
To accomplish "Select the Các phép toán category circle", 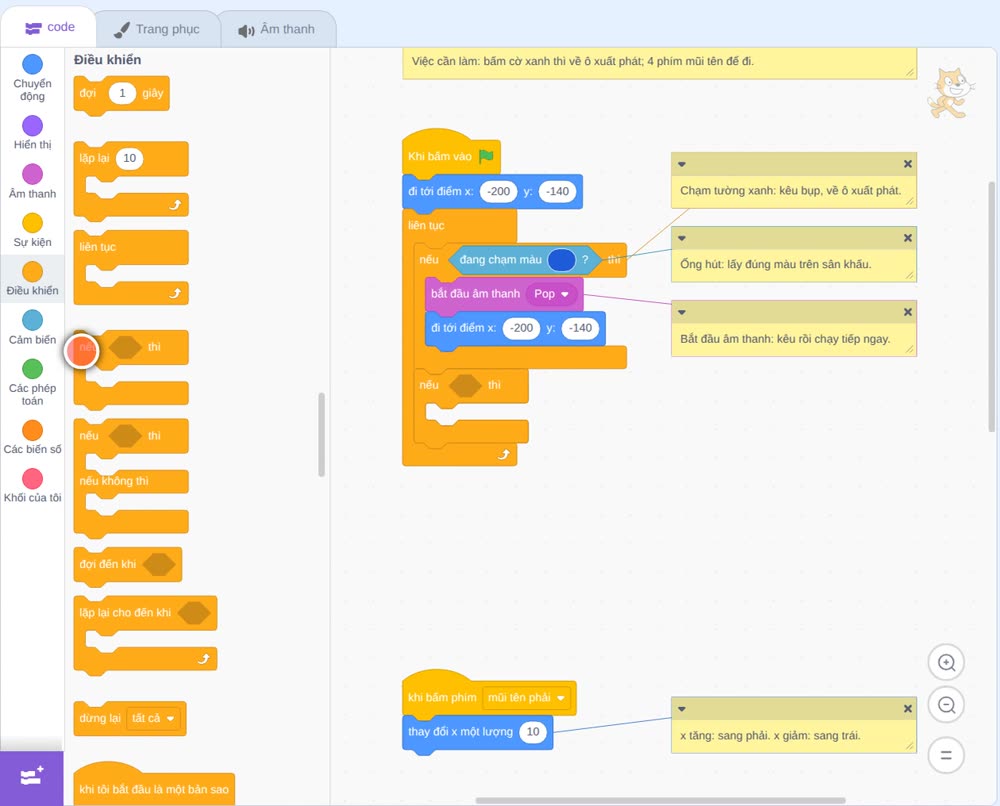I will (33, 369).
